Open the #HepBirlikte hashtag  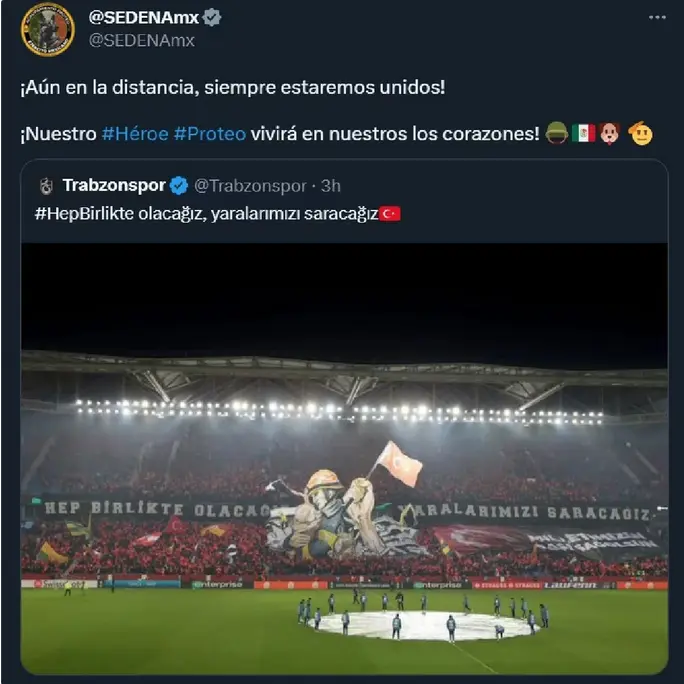click(84, 214)
